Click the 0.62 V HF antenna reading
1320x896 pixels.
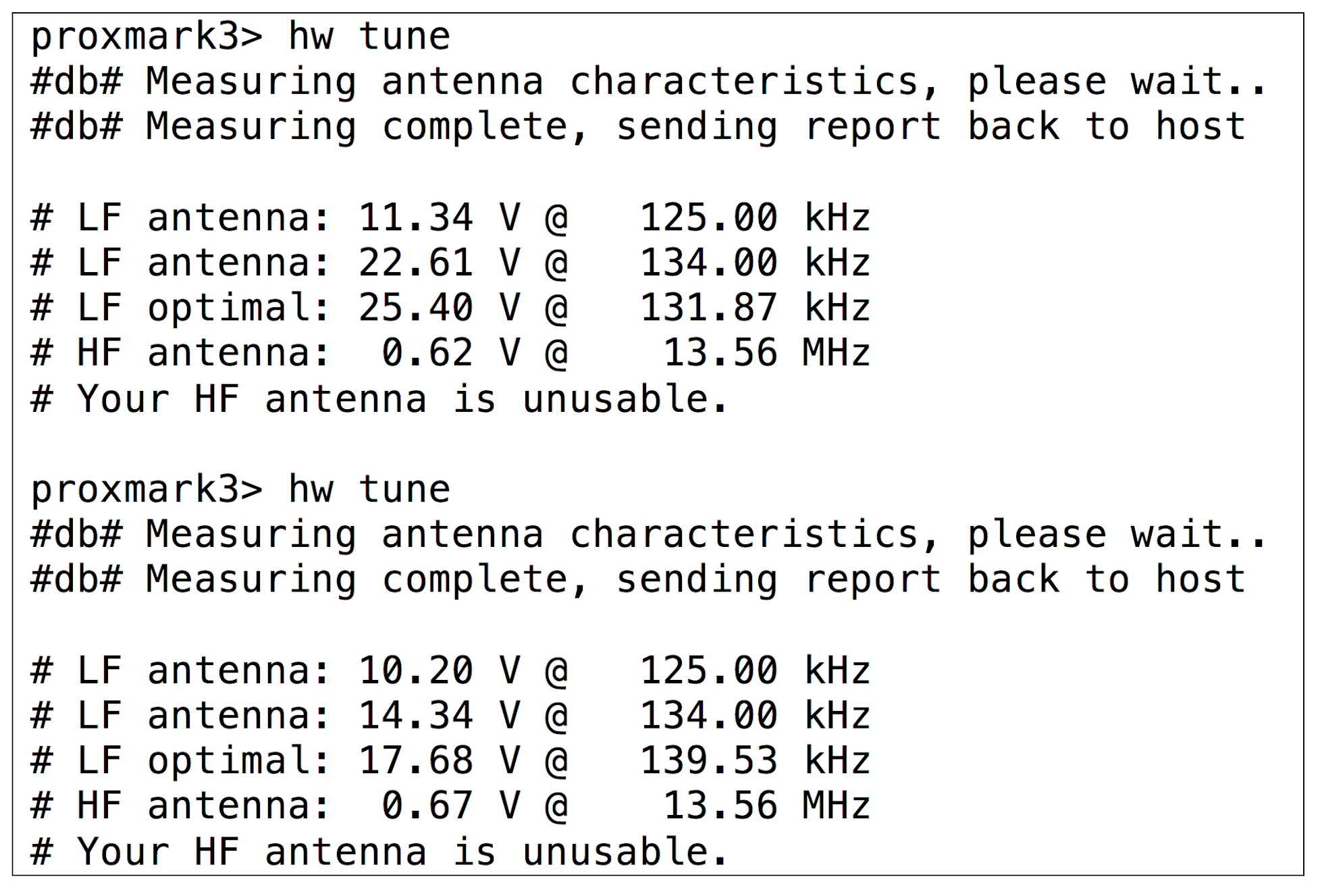click(451, 354)
